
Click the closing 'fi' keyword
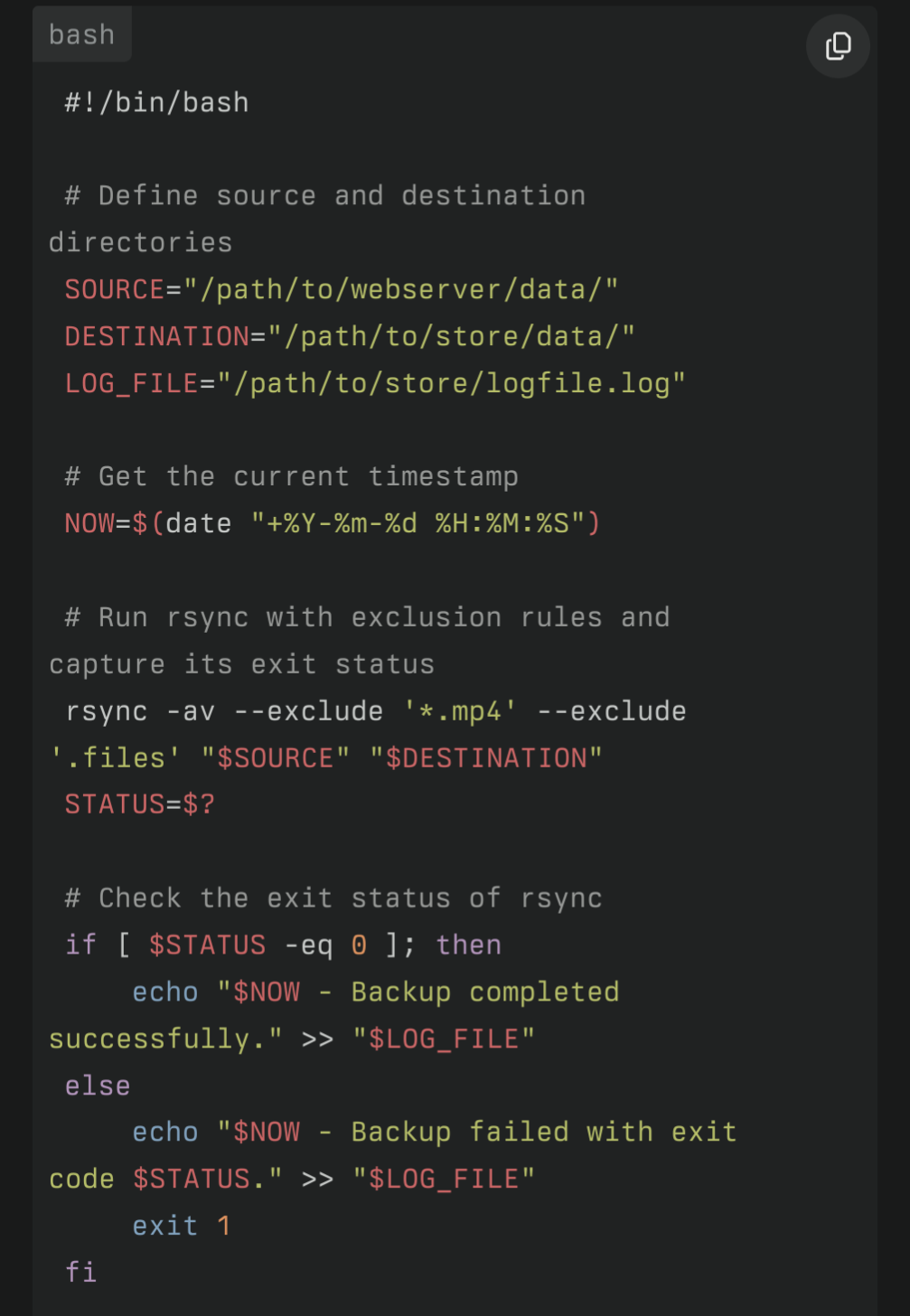coord(80,1272)
